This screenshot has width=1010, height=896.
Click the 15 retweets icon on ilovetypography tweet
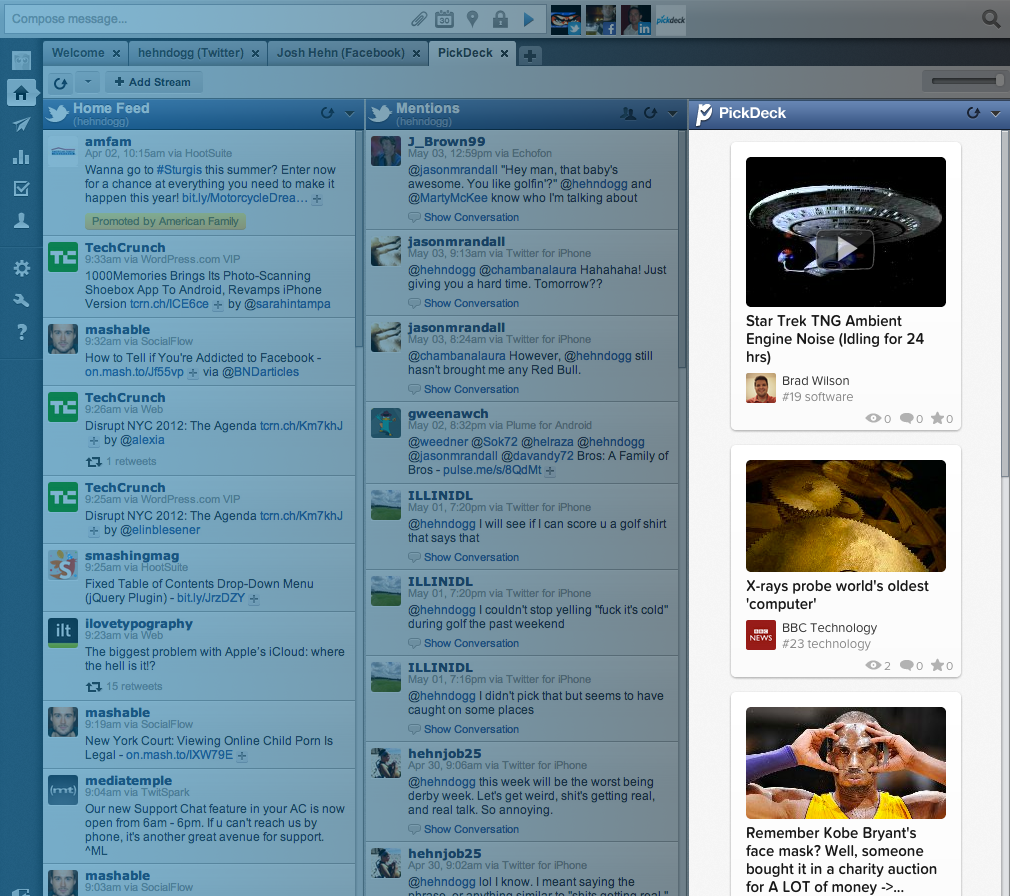point(94,687)
